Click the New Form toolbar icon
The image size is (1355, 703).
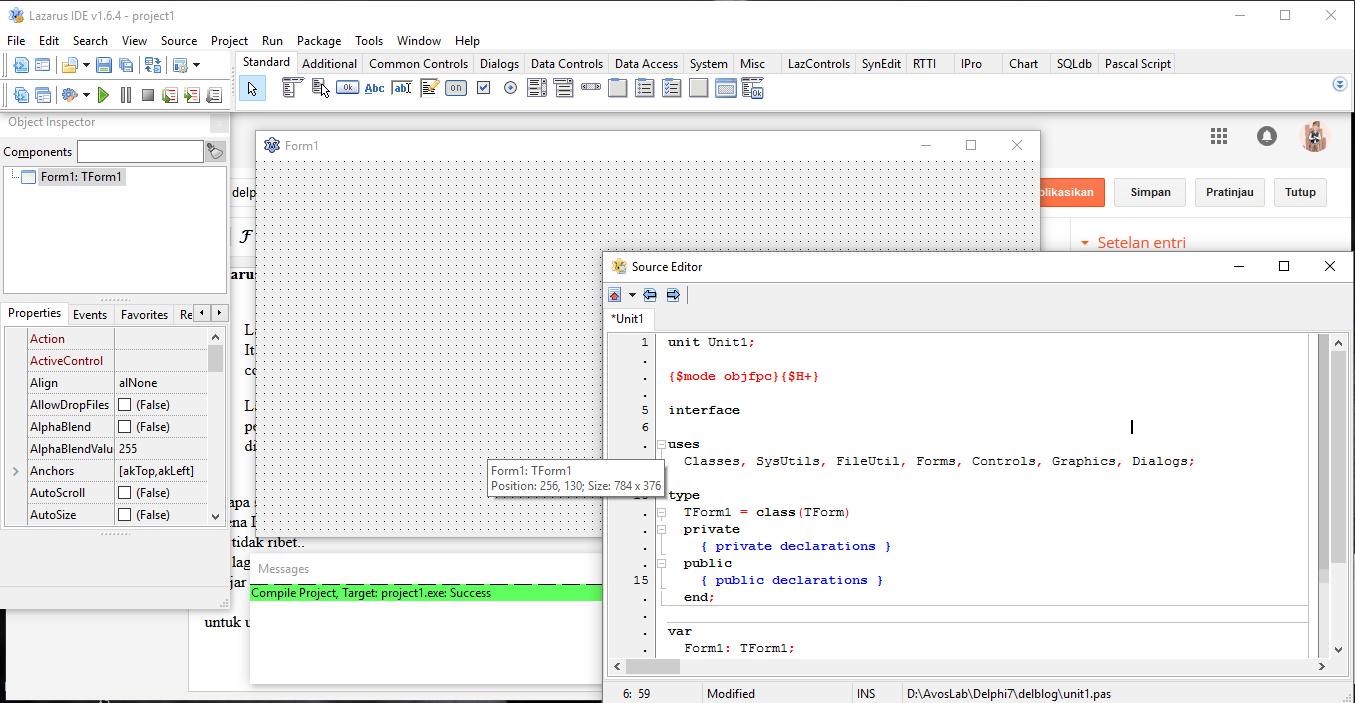42,65
